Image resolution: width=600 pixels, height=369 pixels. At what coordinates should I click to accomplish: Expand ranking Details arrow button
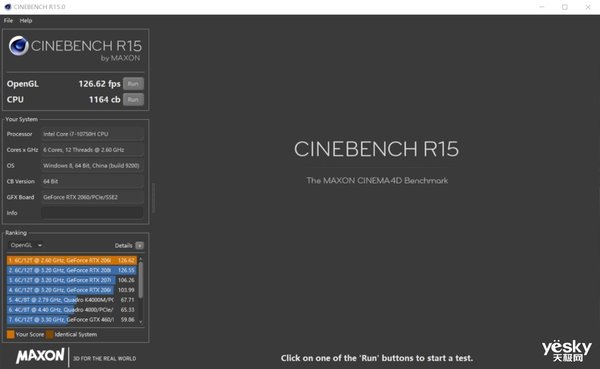point(140,245)
